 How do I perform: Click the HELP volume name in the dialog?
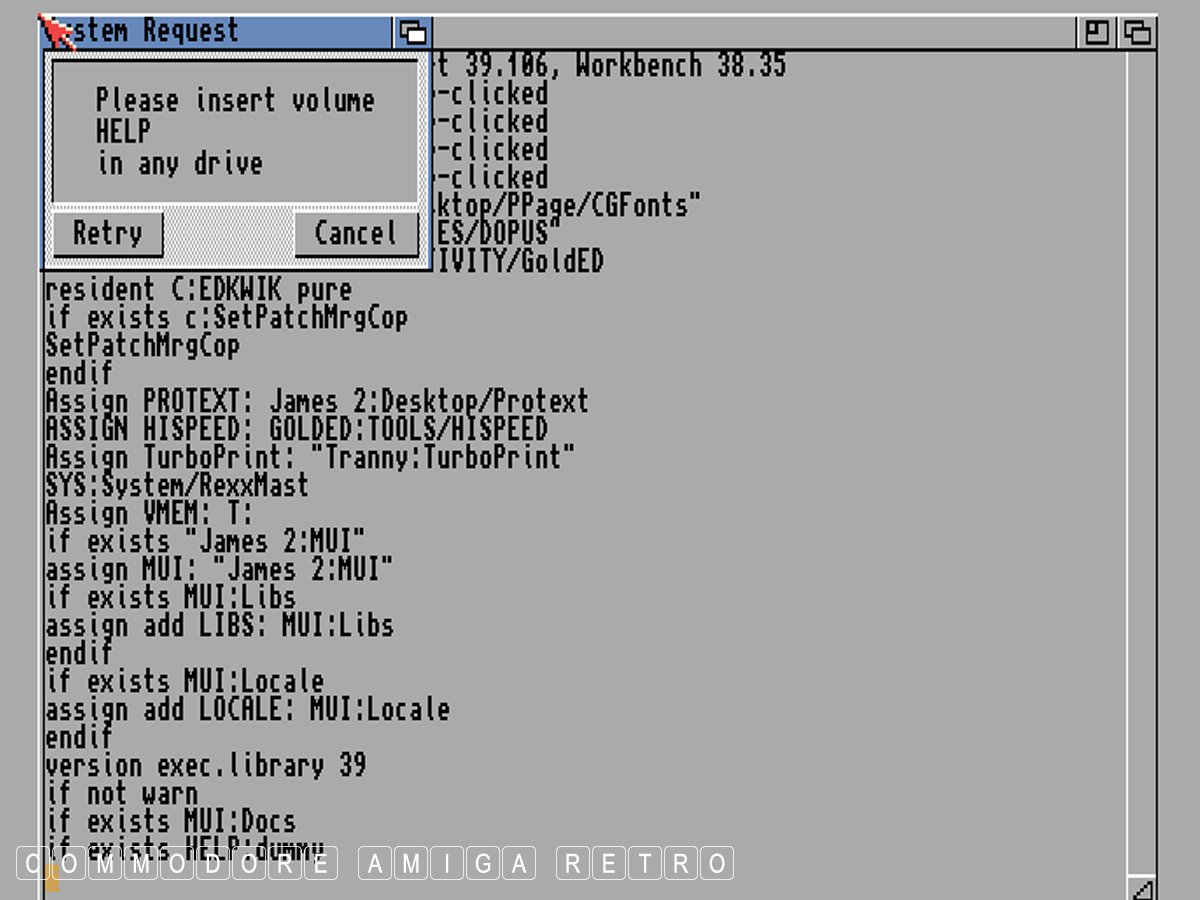click(x=123, y=132)
